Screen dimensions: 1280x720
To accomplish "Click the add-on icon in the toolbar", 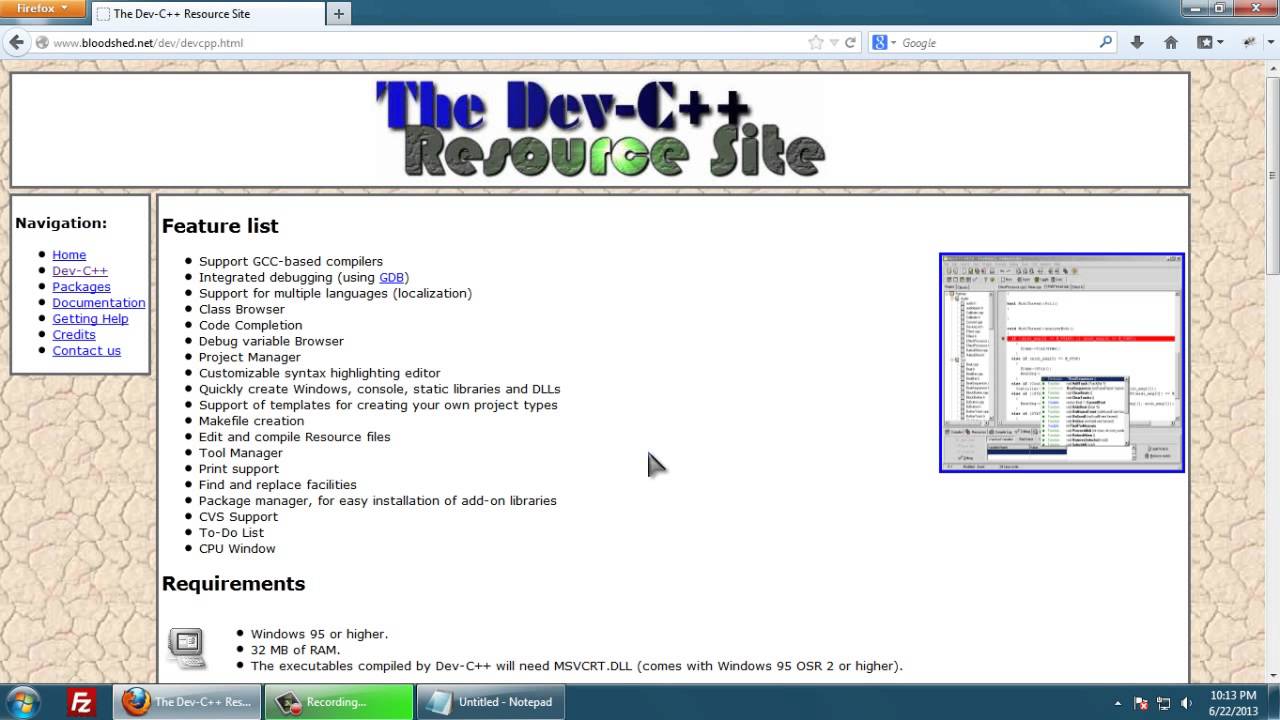I will point(1250,42).
